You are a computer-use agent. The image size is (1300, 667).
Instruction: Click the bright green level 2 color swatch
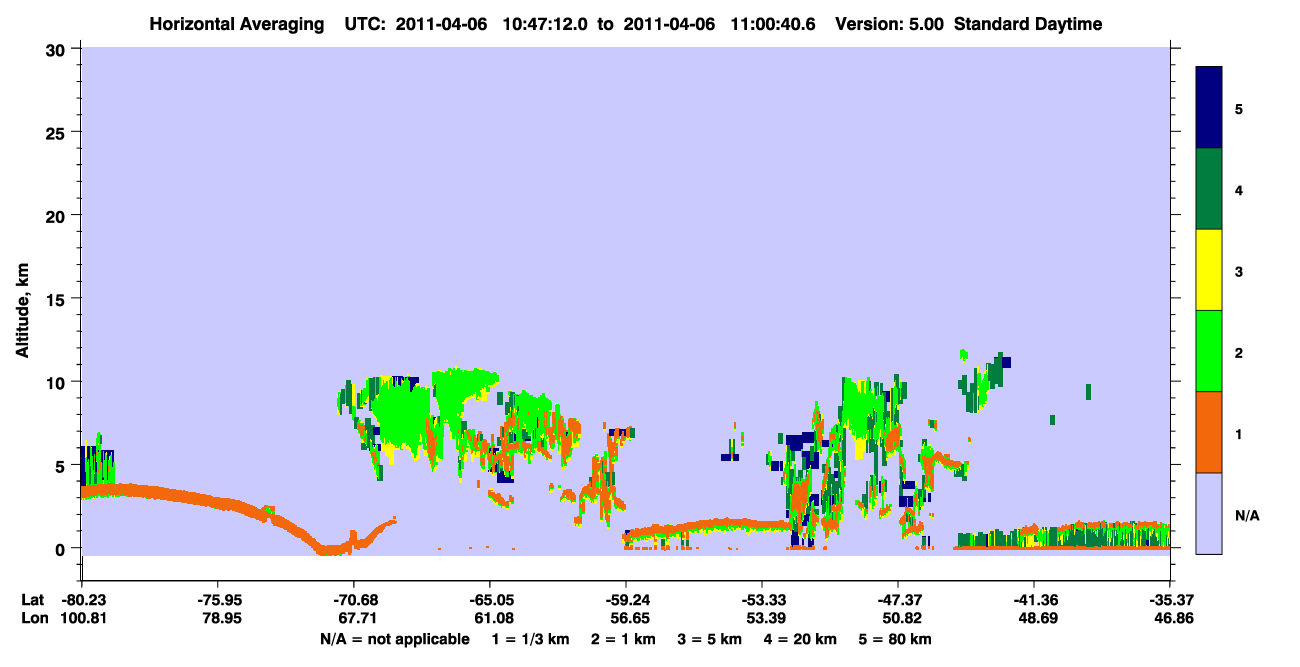pyautogui.click(x=1209, y=351)
